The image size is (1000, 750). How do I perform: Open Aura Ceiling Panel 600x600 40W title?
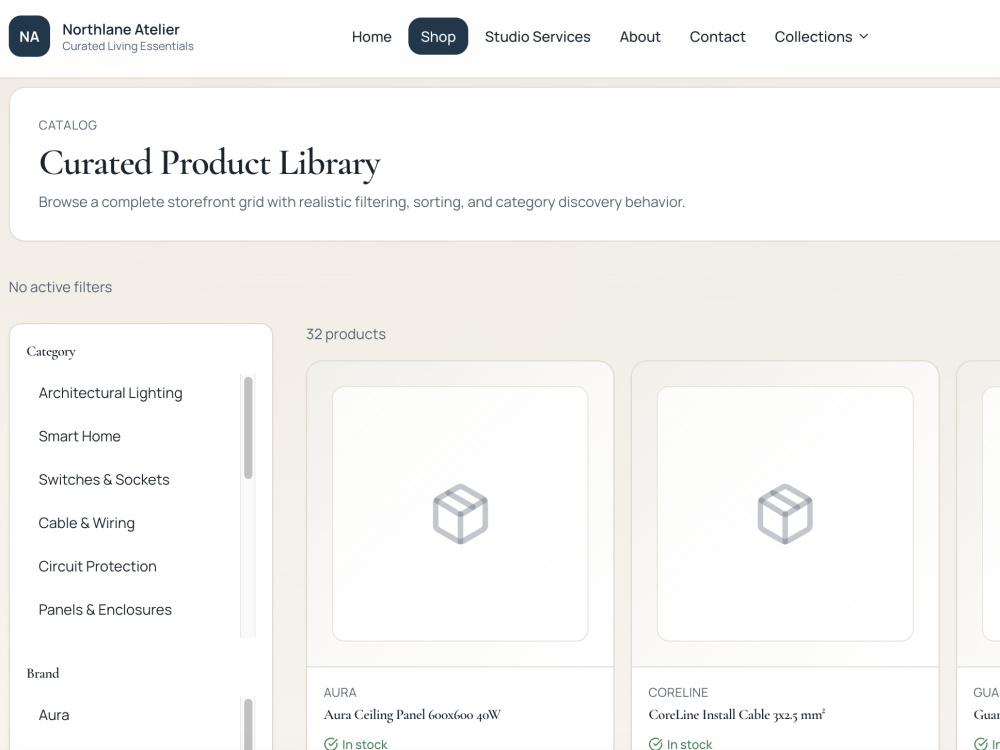(412, 715)
